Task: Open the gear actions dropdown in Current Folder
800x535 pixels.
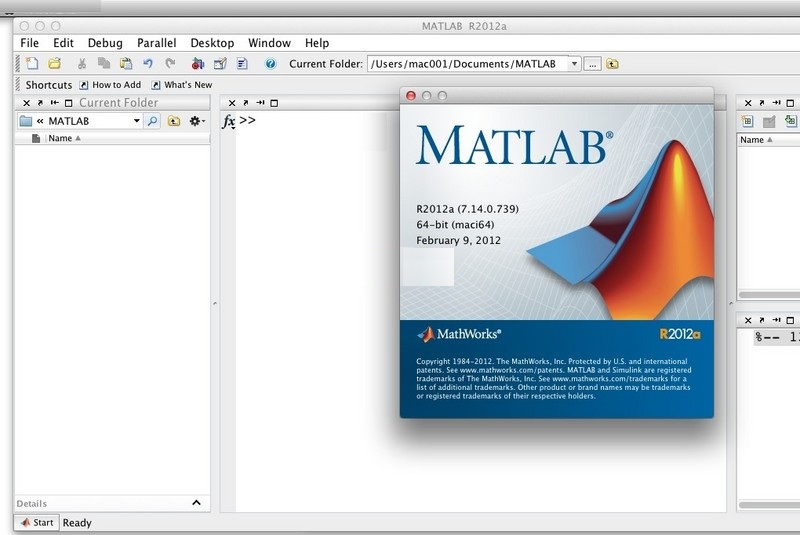Action: point(196,121)
